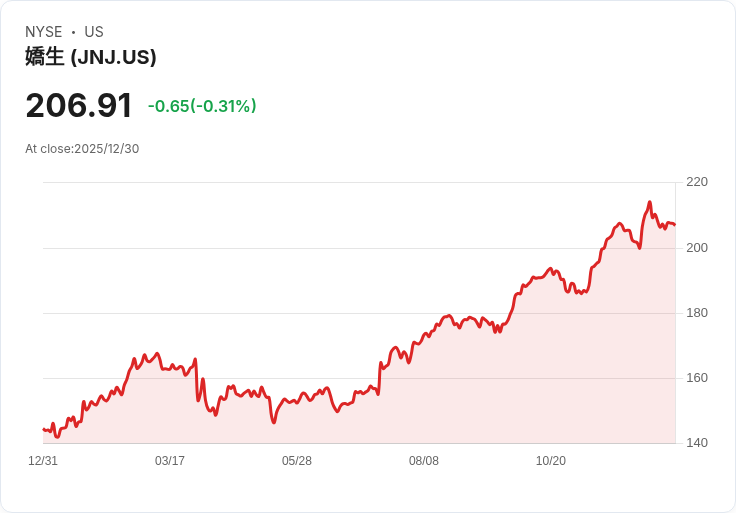This screenshot has height=513, width=736.
Task: Click the 03/17 date marker
Action: click(170, 461)
